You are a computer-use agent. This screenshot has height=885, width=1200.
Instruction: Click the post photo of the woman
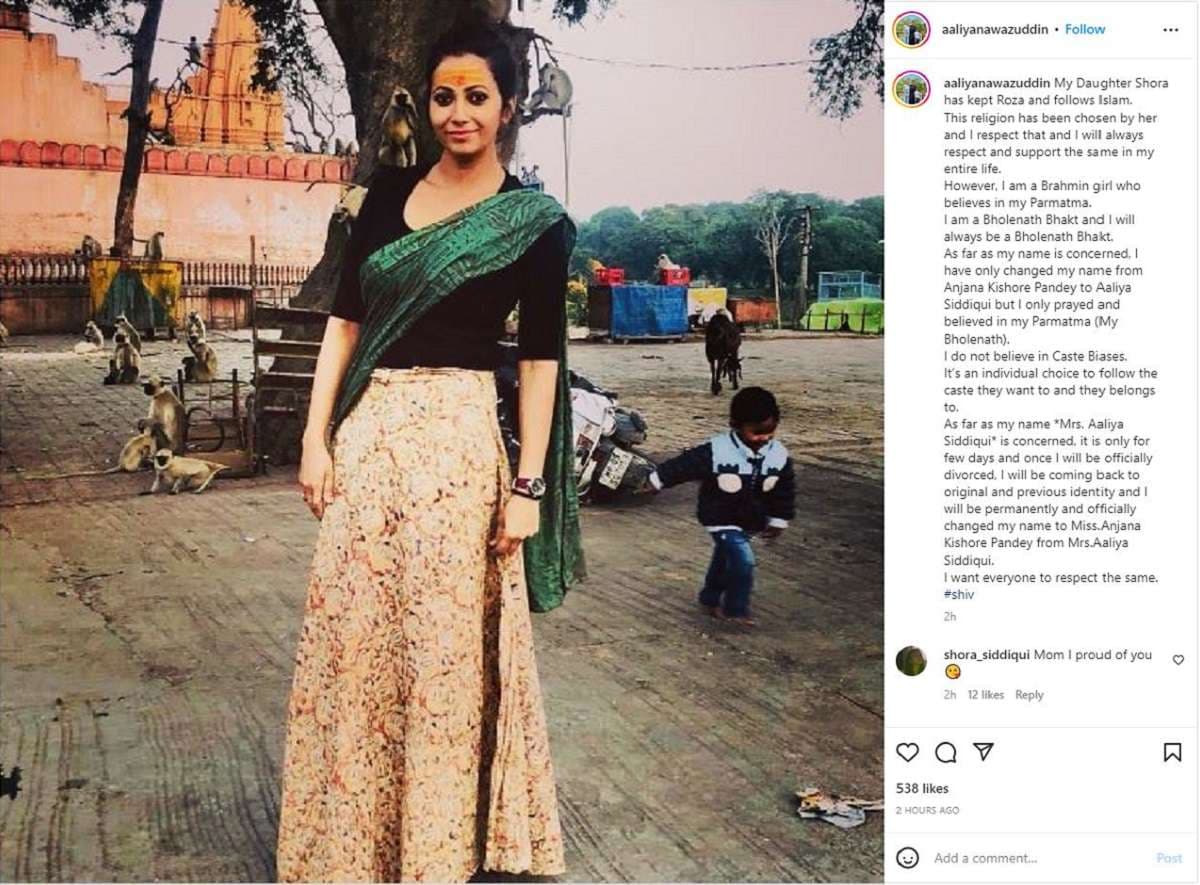pyautogui.click(x=442, y=442)
